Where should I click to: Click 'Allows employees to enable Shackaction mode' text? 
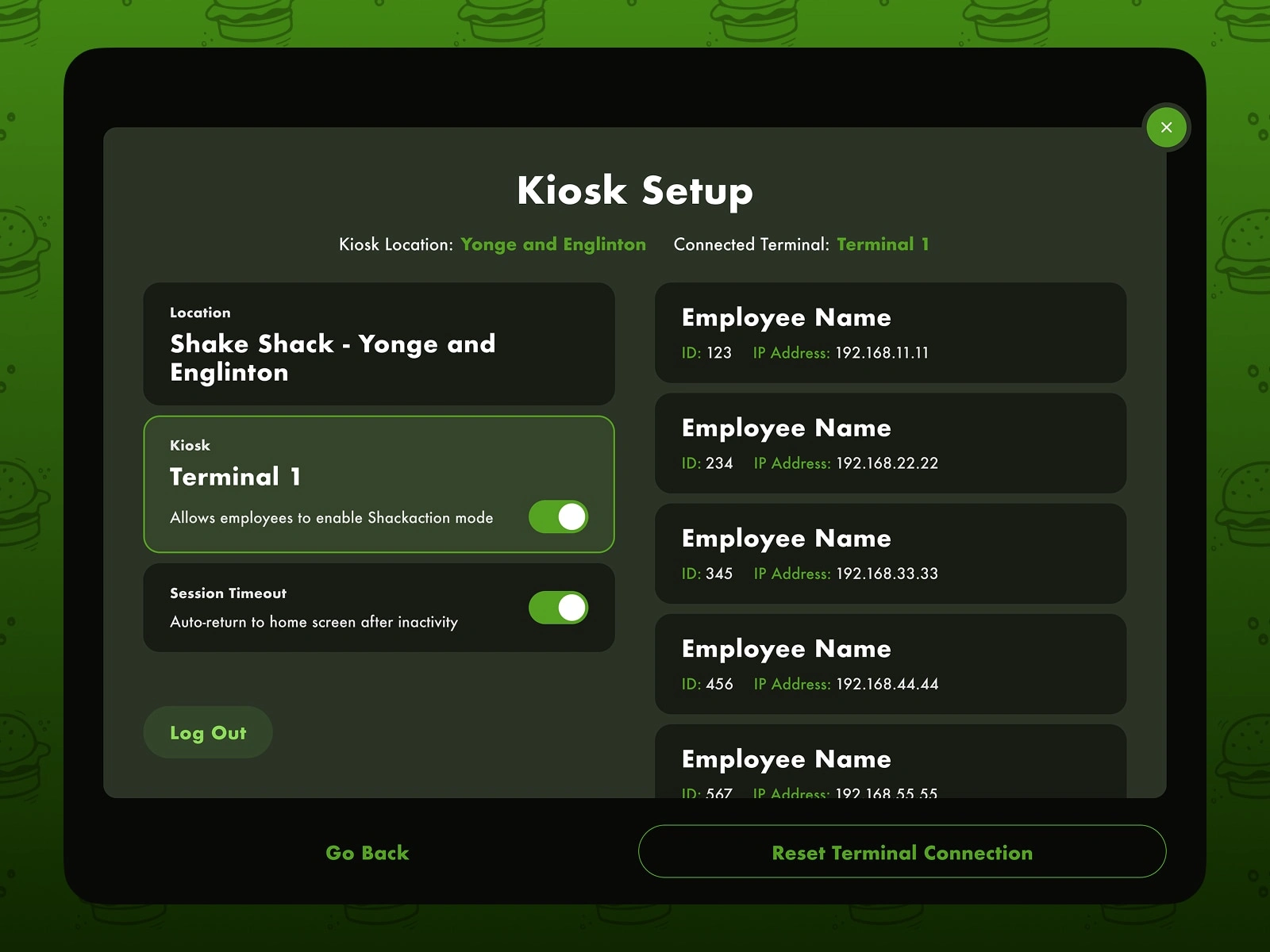click(x=332, y=518)
